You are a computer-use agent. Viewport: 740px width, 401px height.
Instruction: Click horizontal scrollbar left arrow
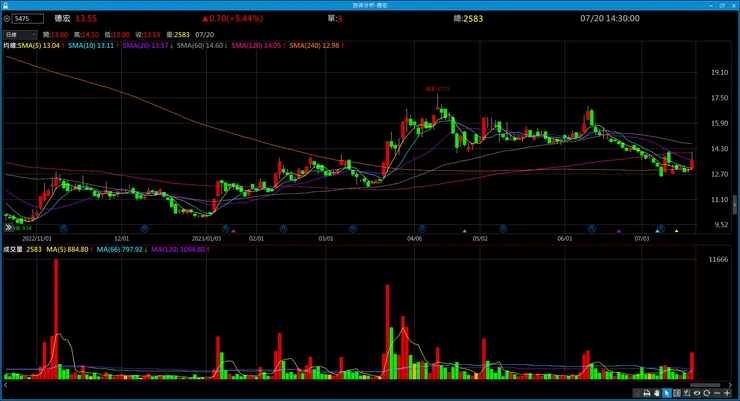(x=5, y=385)
